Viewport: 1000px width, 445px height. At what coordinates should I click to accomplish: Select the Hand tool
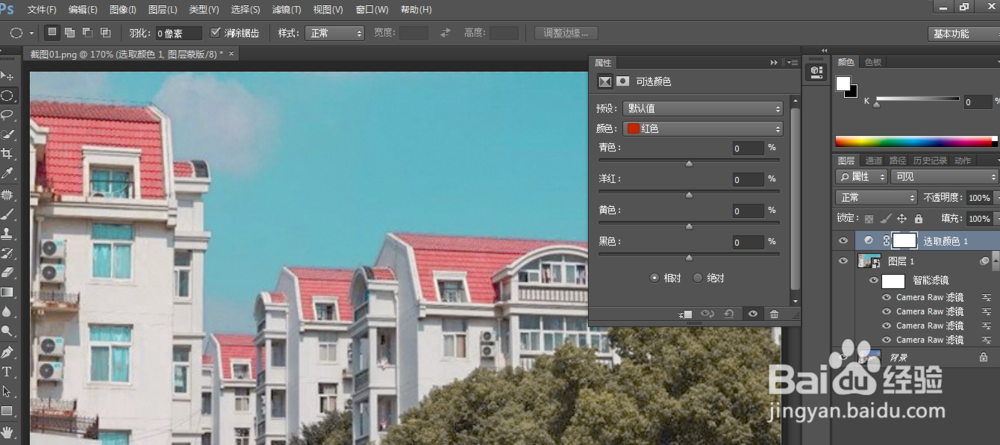click(x=8, y=432)
